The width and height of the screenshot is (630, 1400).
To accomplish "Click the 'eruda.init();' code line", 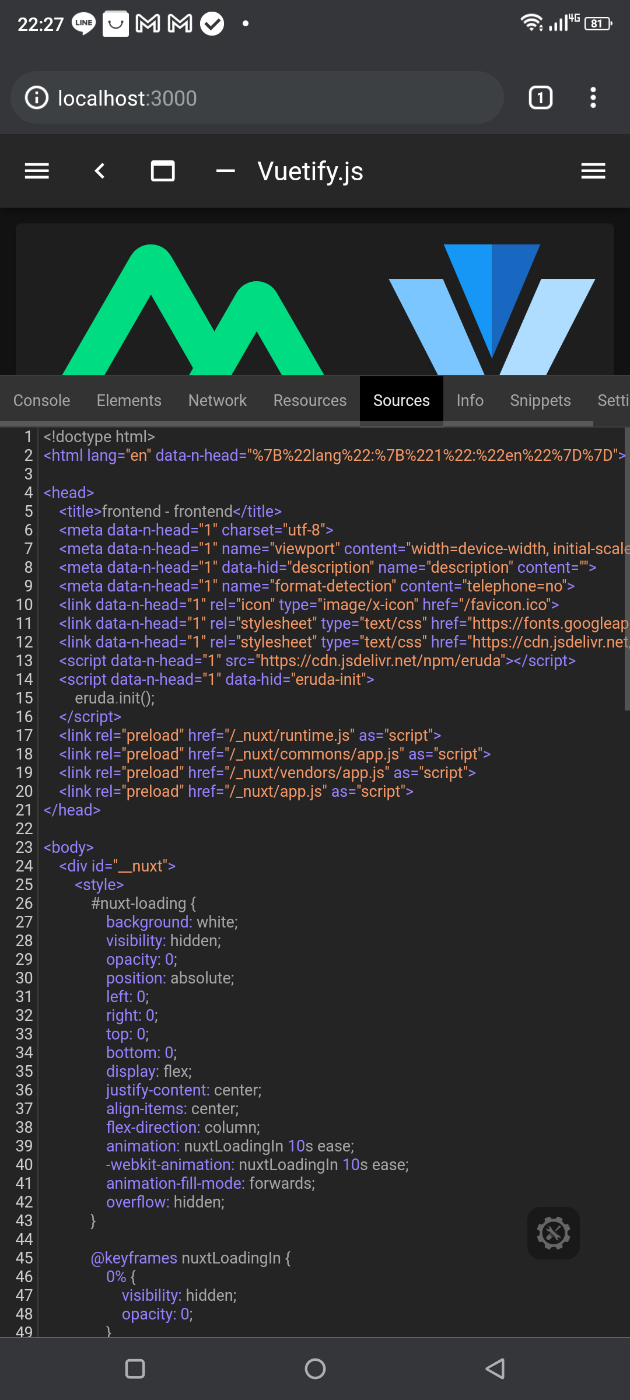I will [x=115, y=698].
